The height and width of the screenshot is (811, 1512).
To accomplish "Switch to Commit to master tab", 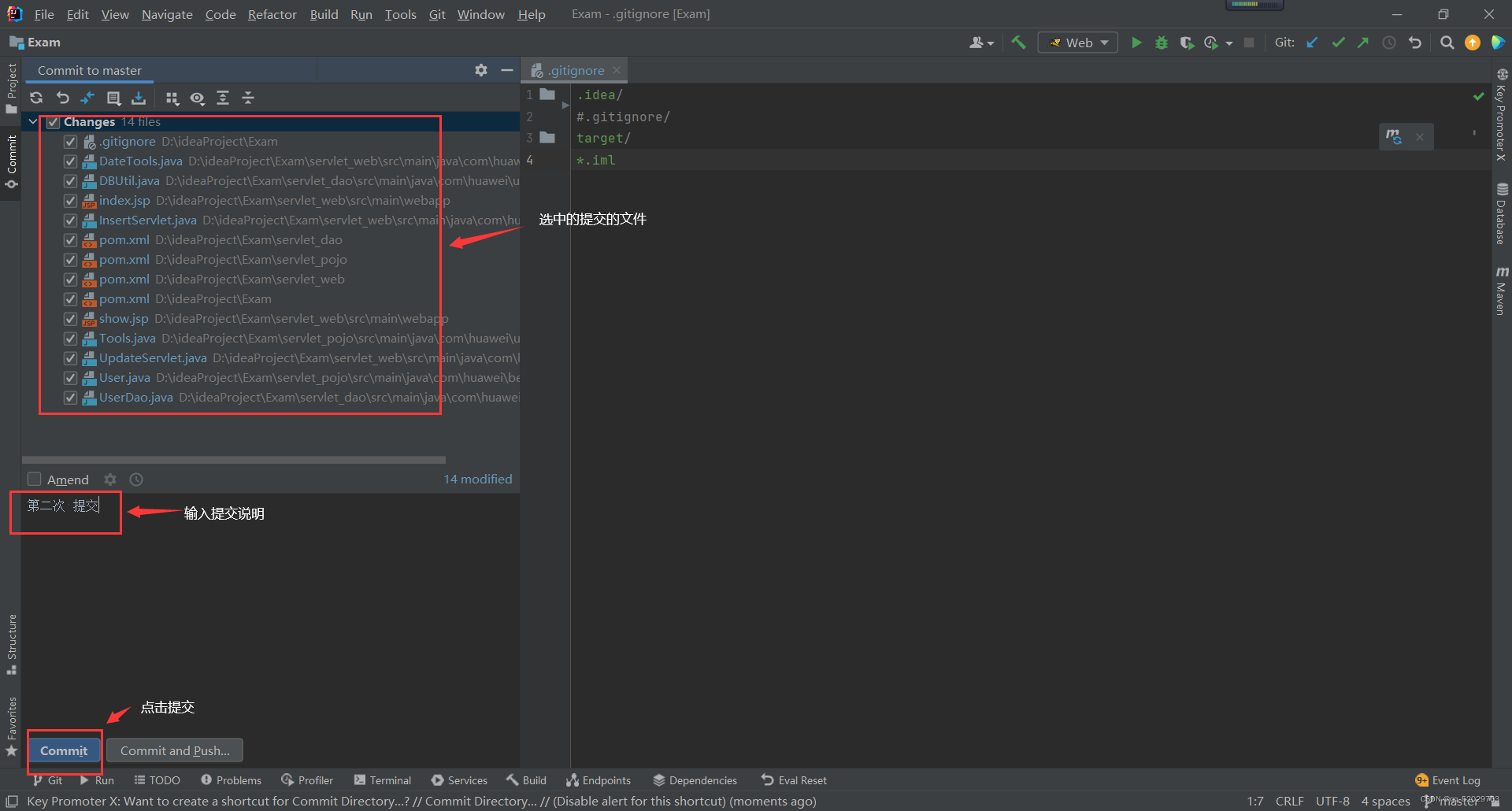I will tap(90, 70).
